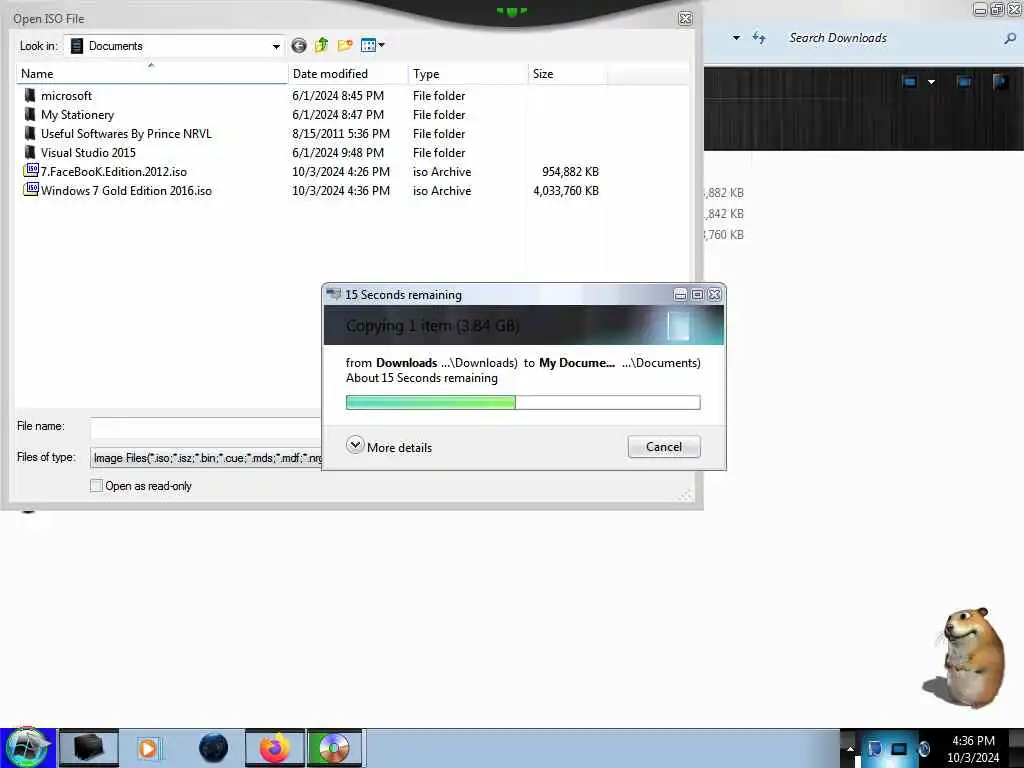Image resolution: width=1024 pixels, height=768 pixels.
Task: Open the Files of type combo box
Action: 206,458
